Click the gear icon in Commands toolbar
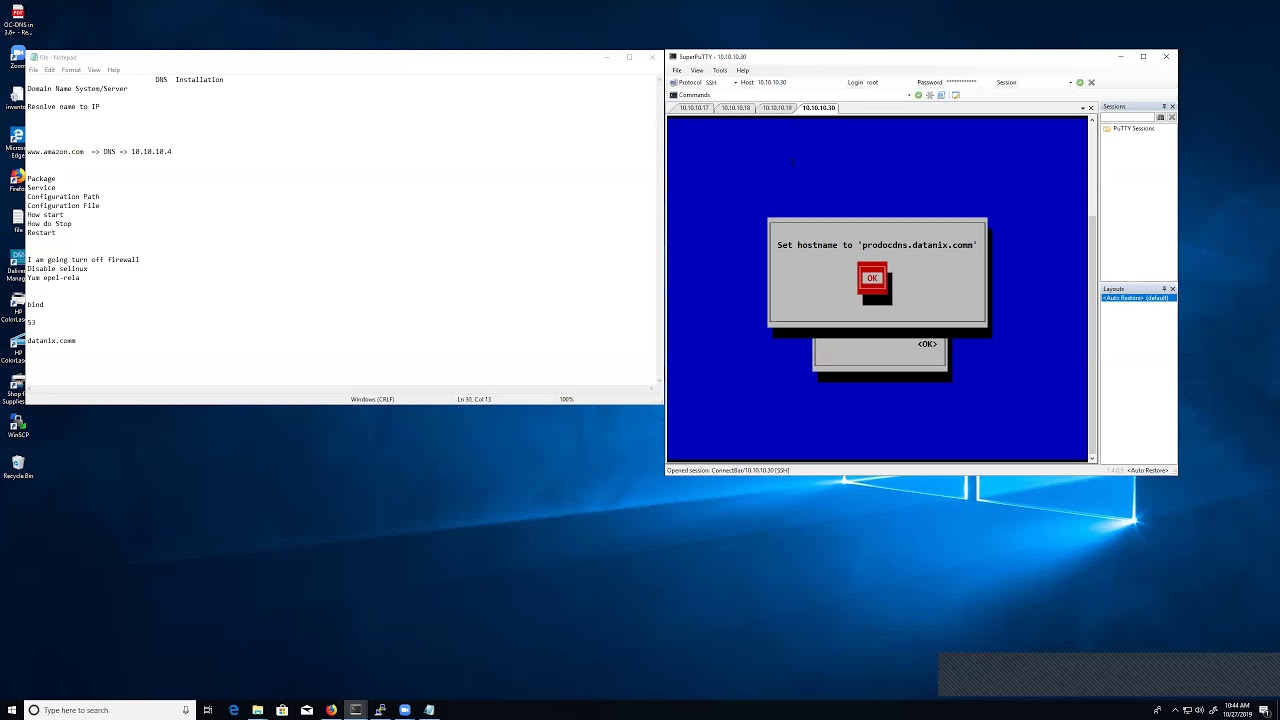Image resolution: width=1280 pixels, height=720 pixels. pyautogui.click(x=930, y=95)
